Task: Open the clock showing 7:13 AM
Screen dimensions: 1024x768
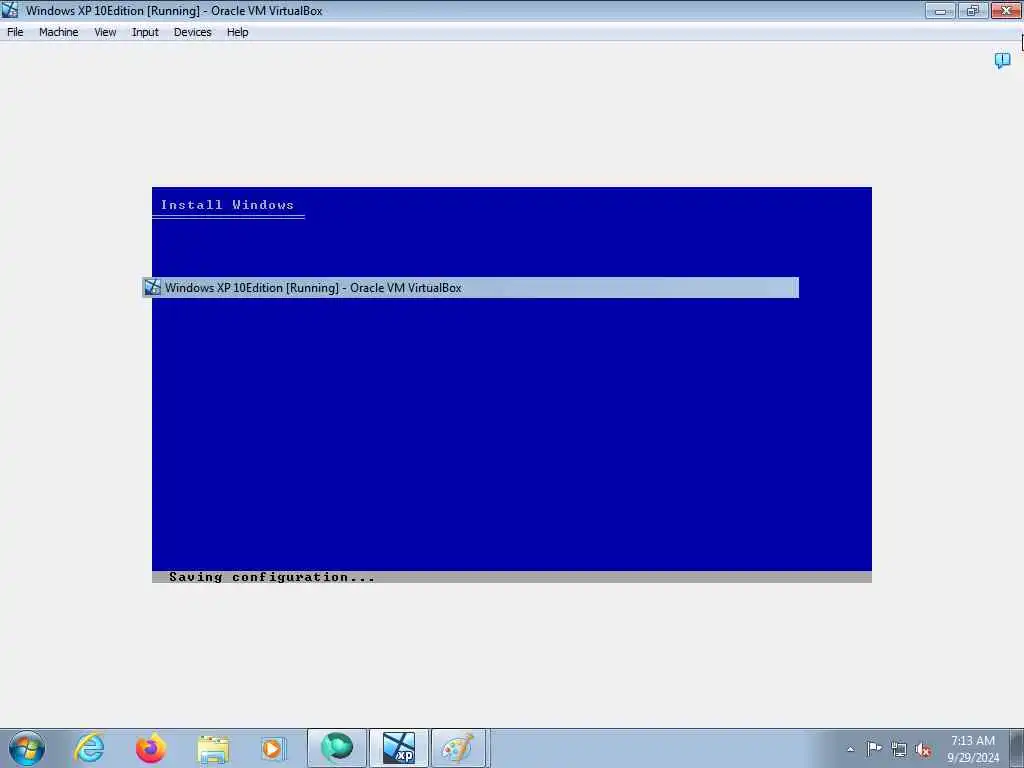Action: (973, 749)
